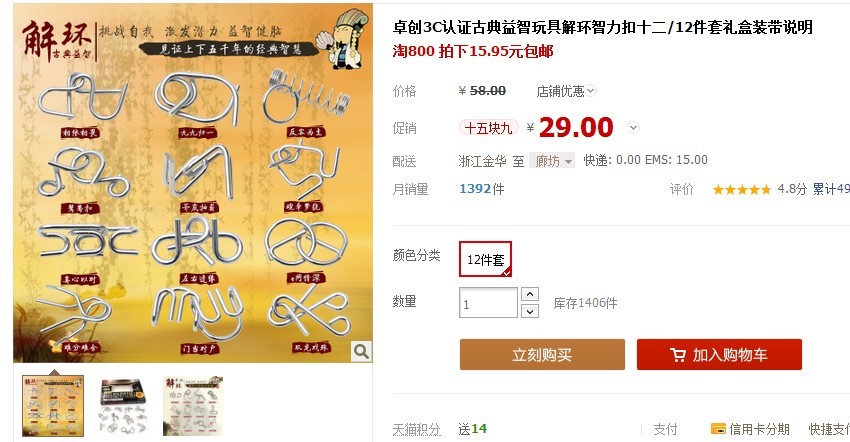Decrease quantity with the down arrow
This screenshot has width=850, height=442.
click(x=530, y=311)
